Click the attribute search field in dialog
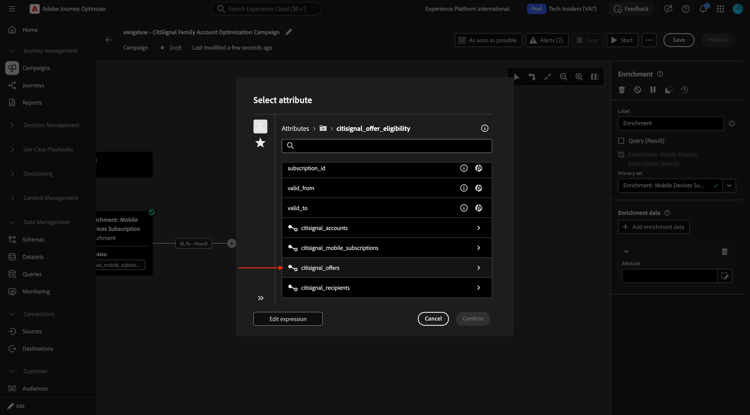 (x=386, y=146)
